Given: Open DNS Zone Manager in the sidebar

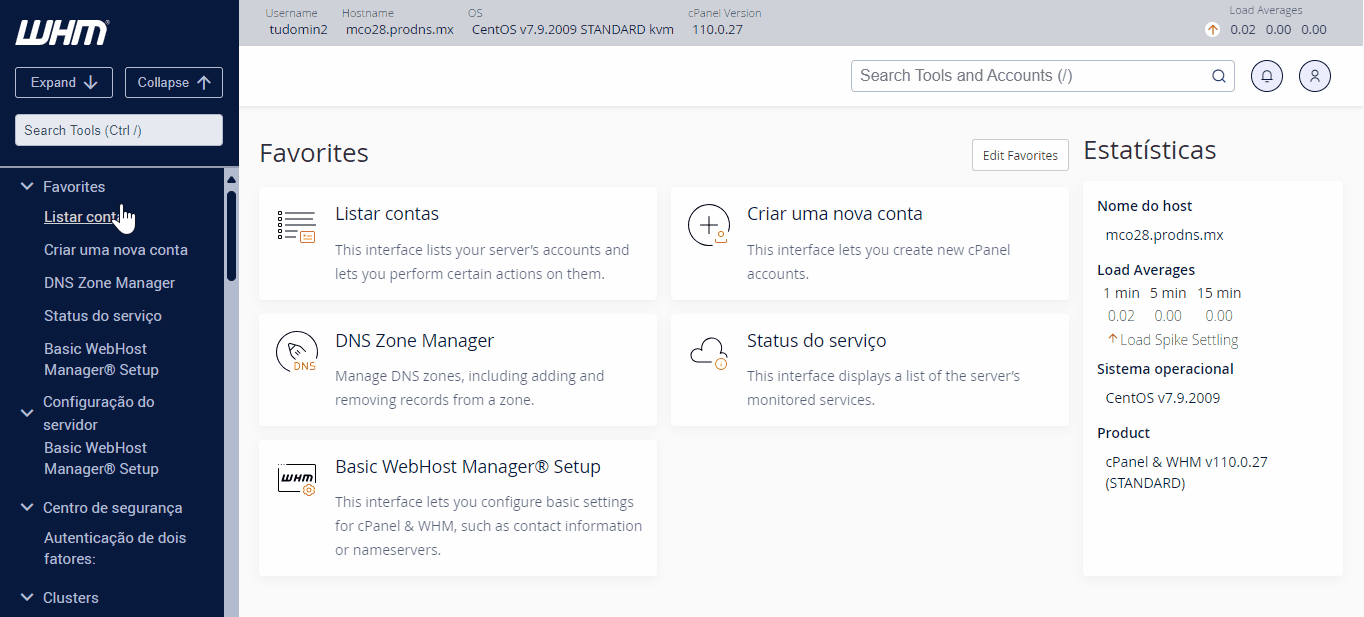Looking at the screenshot, I should click(110, 283).
